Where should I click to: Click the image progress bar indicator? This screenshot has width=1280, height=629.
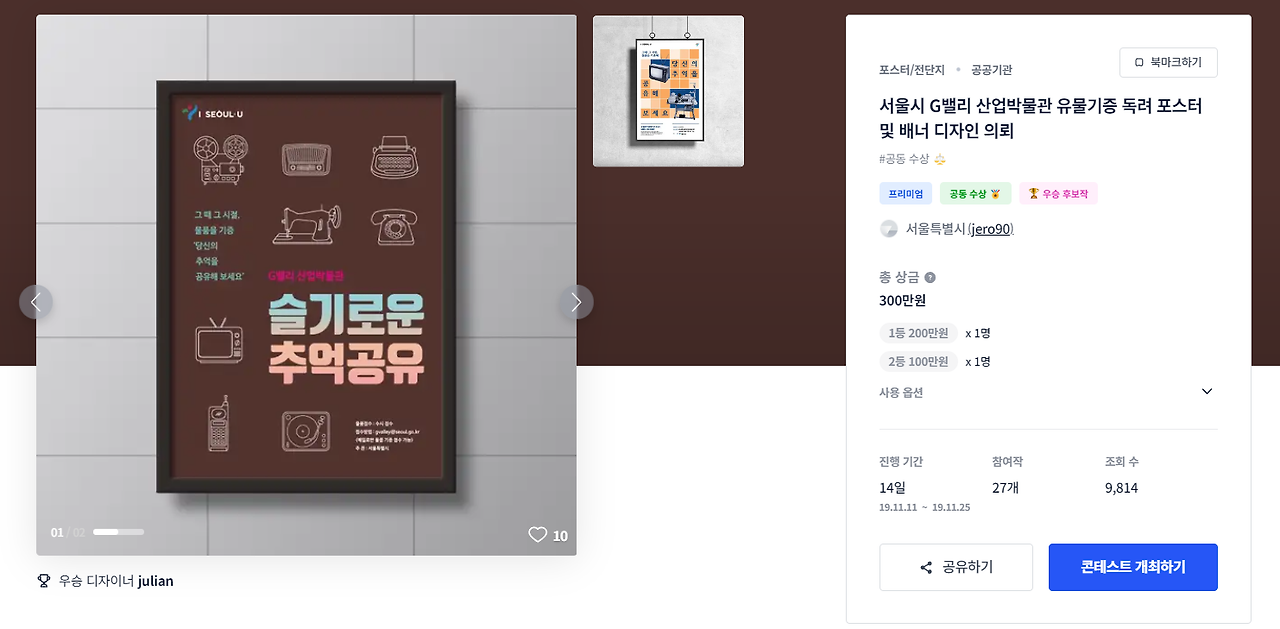coord(118,532)
